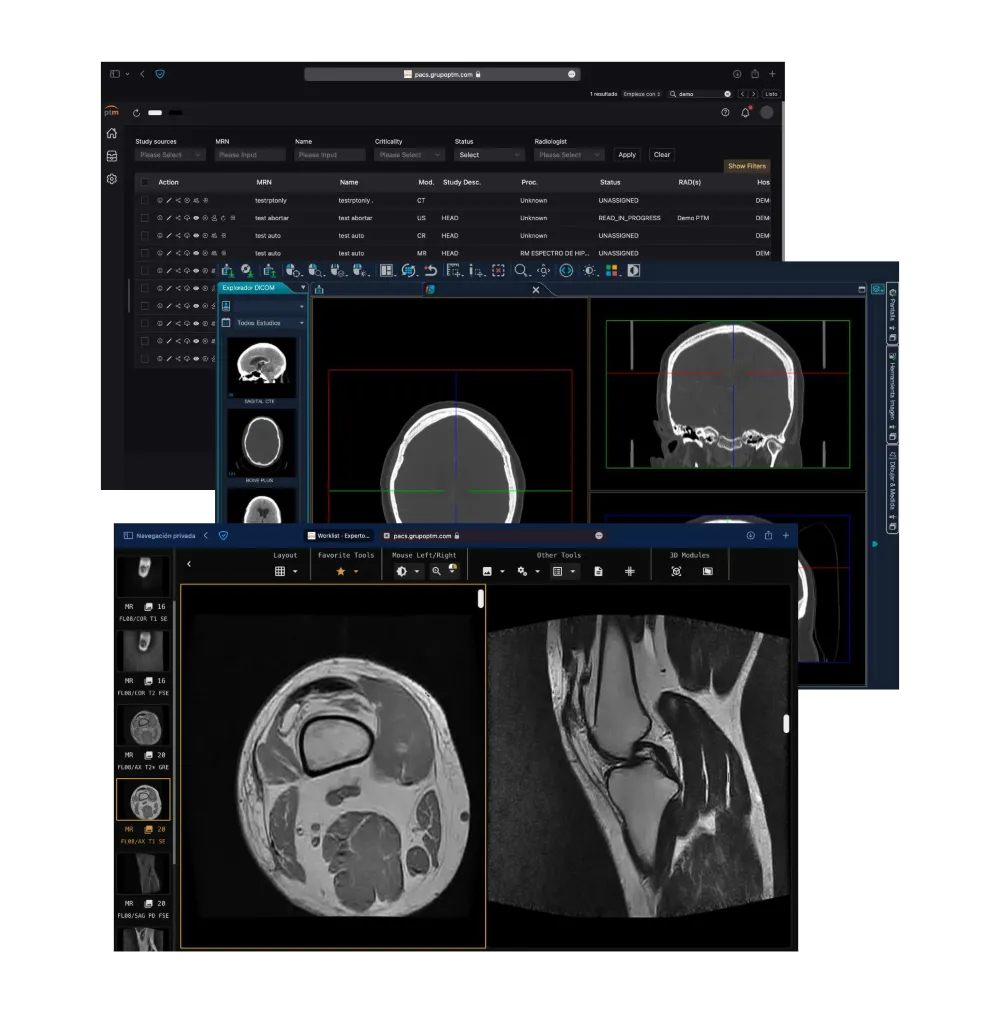Collapse MR viewer thumbnail panel with back chevron
The height and width of the screenshot is (1014, 1000).
tap(189, 564)
